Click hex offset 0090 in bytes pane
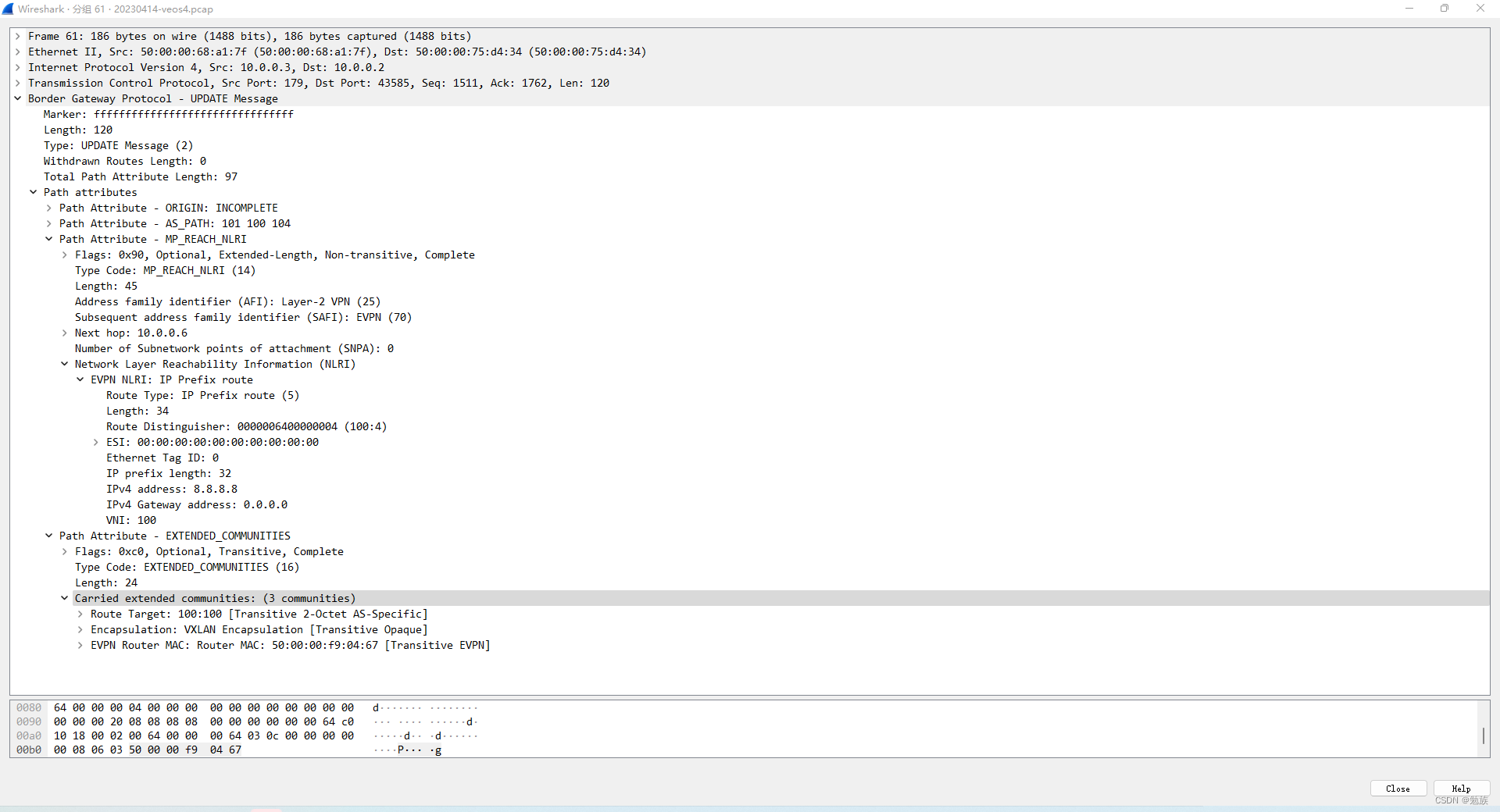Screen dimensions: 1500x812 [29, 721]
